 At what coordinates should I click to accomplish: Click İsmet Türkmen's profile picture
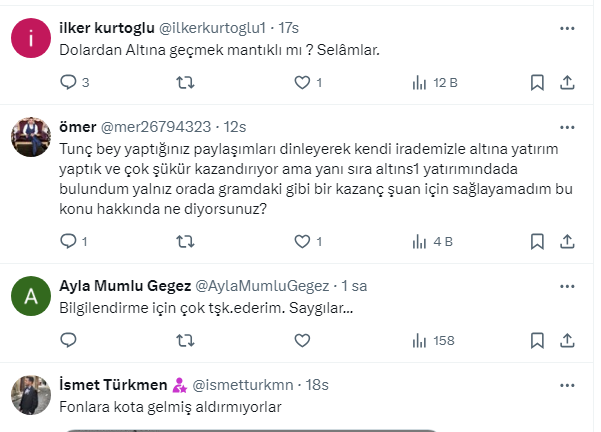point(31,396)
